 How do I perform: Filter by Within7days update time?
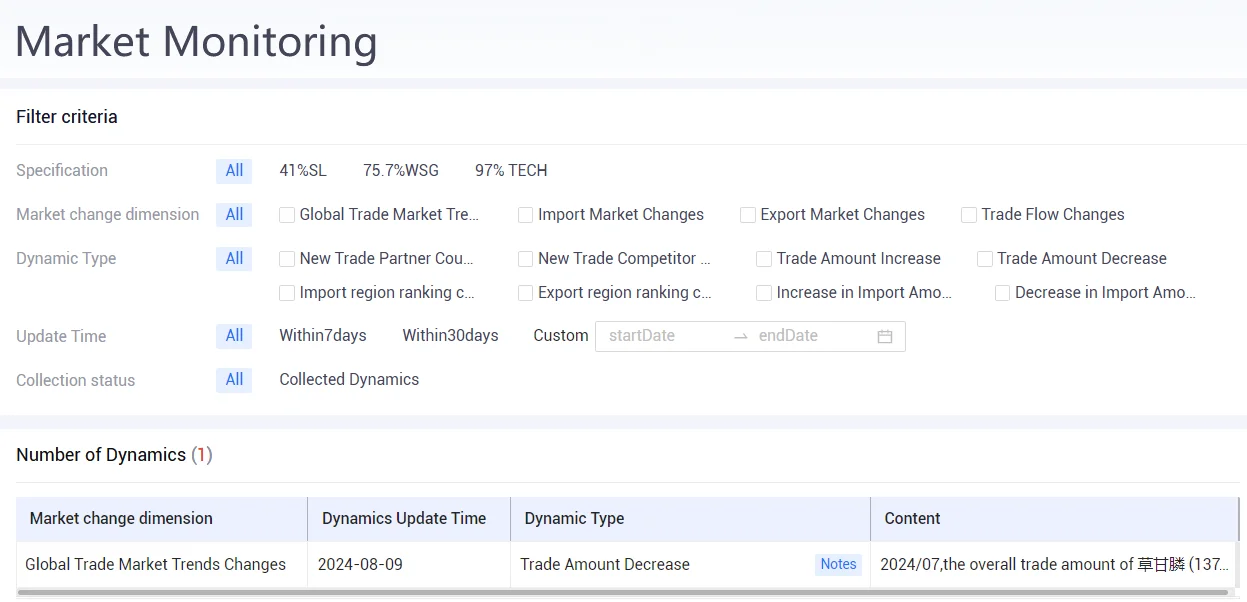click(x=323, y=336)
